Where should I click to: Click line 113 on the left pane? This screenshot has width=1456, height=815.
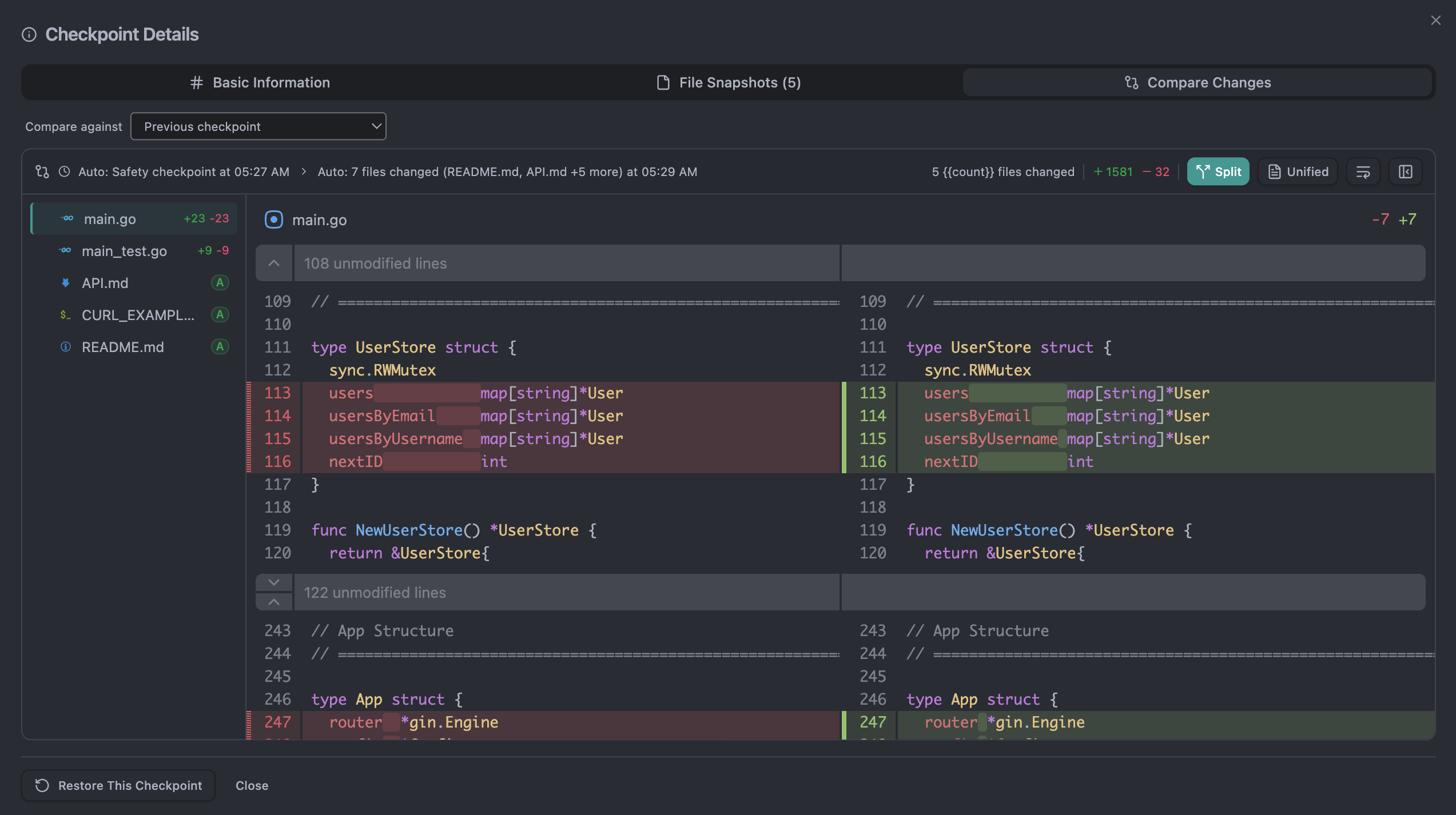(543, 393)
